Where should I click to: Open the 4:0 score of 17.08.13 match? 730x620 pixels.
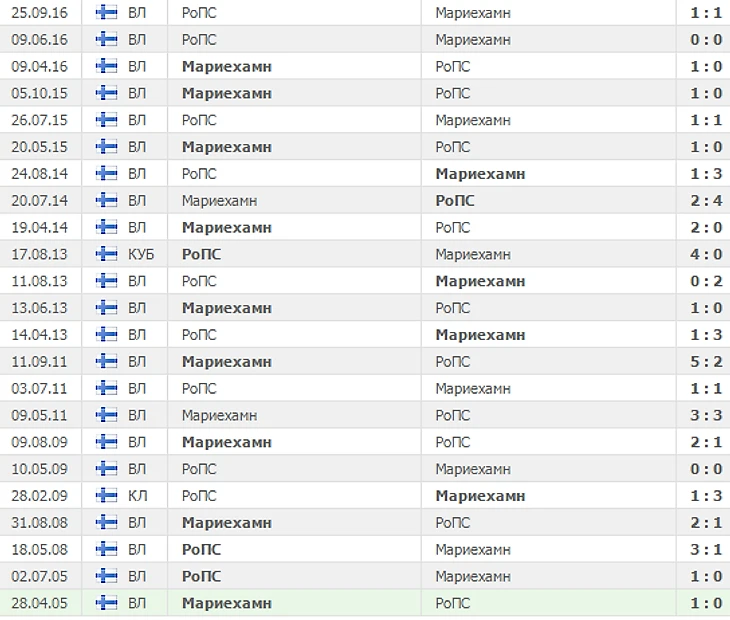(x=706, y=254)
